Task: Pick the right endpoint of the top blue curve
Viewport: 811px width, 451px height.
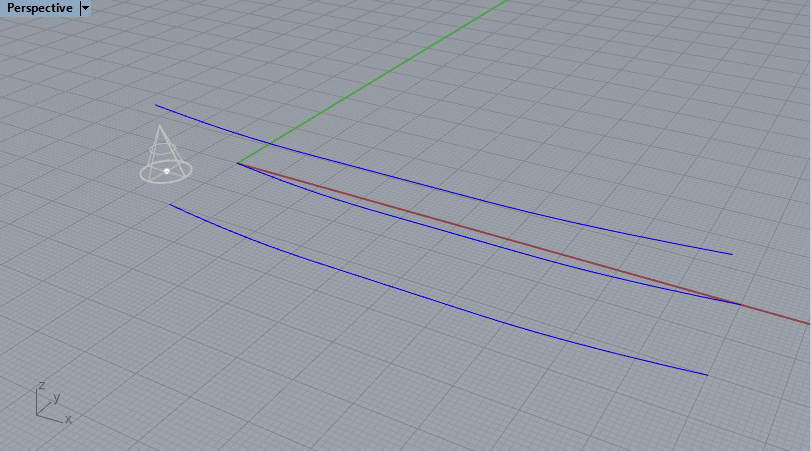Action: [x=732, y=254]
